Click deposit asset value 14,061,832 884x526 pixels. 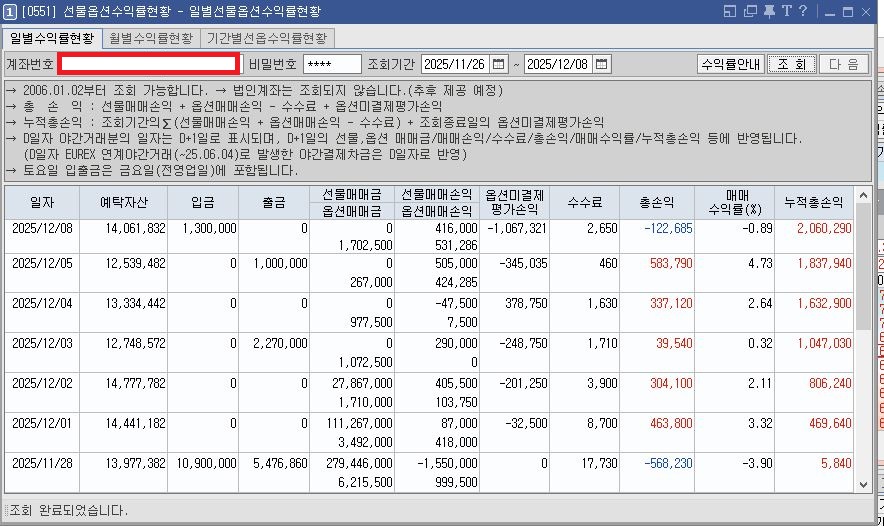pos(135,228)
